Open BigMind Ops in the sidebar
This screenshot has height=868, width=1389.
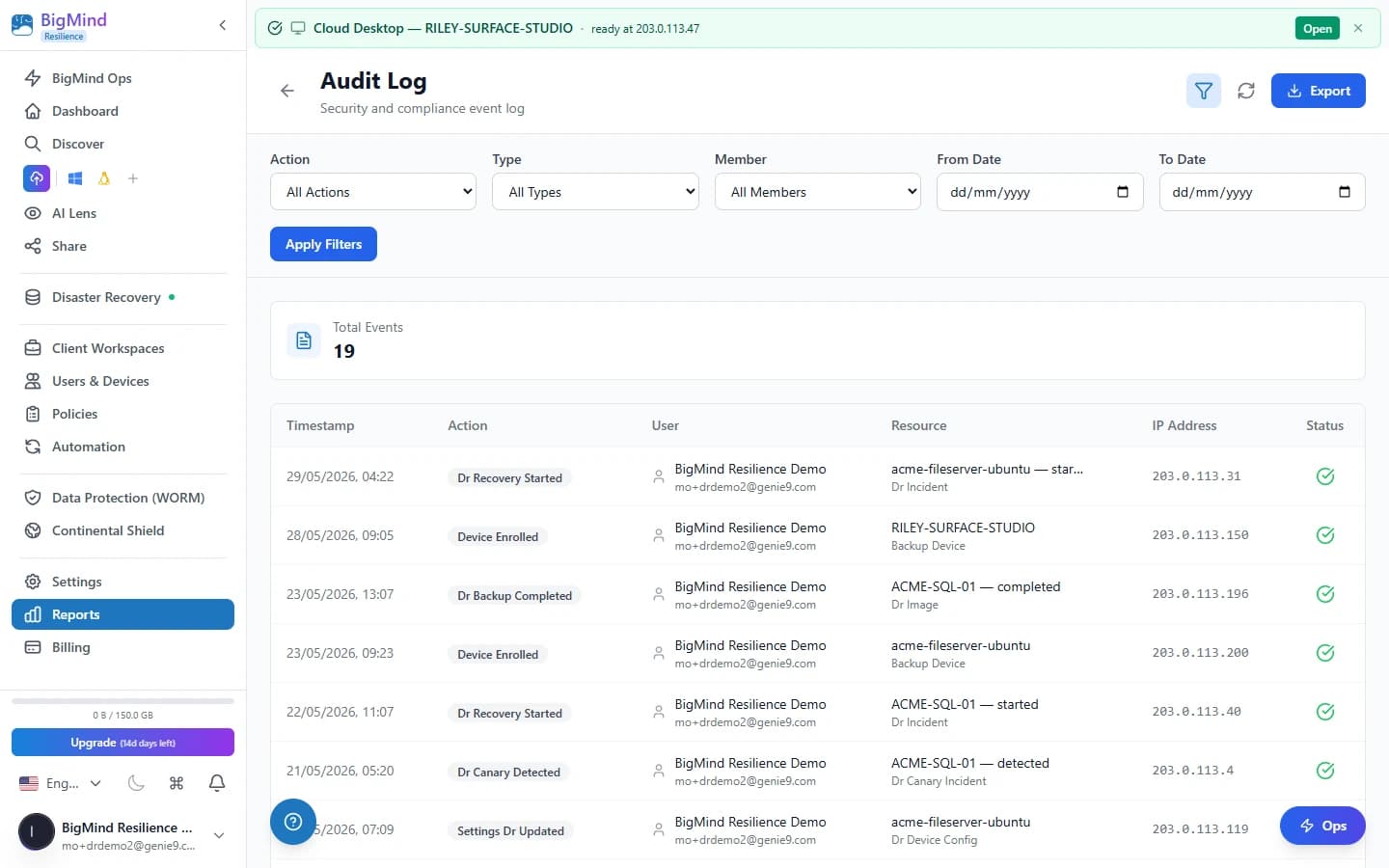[x=123, y=78]
